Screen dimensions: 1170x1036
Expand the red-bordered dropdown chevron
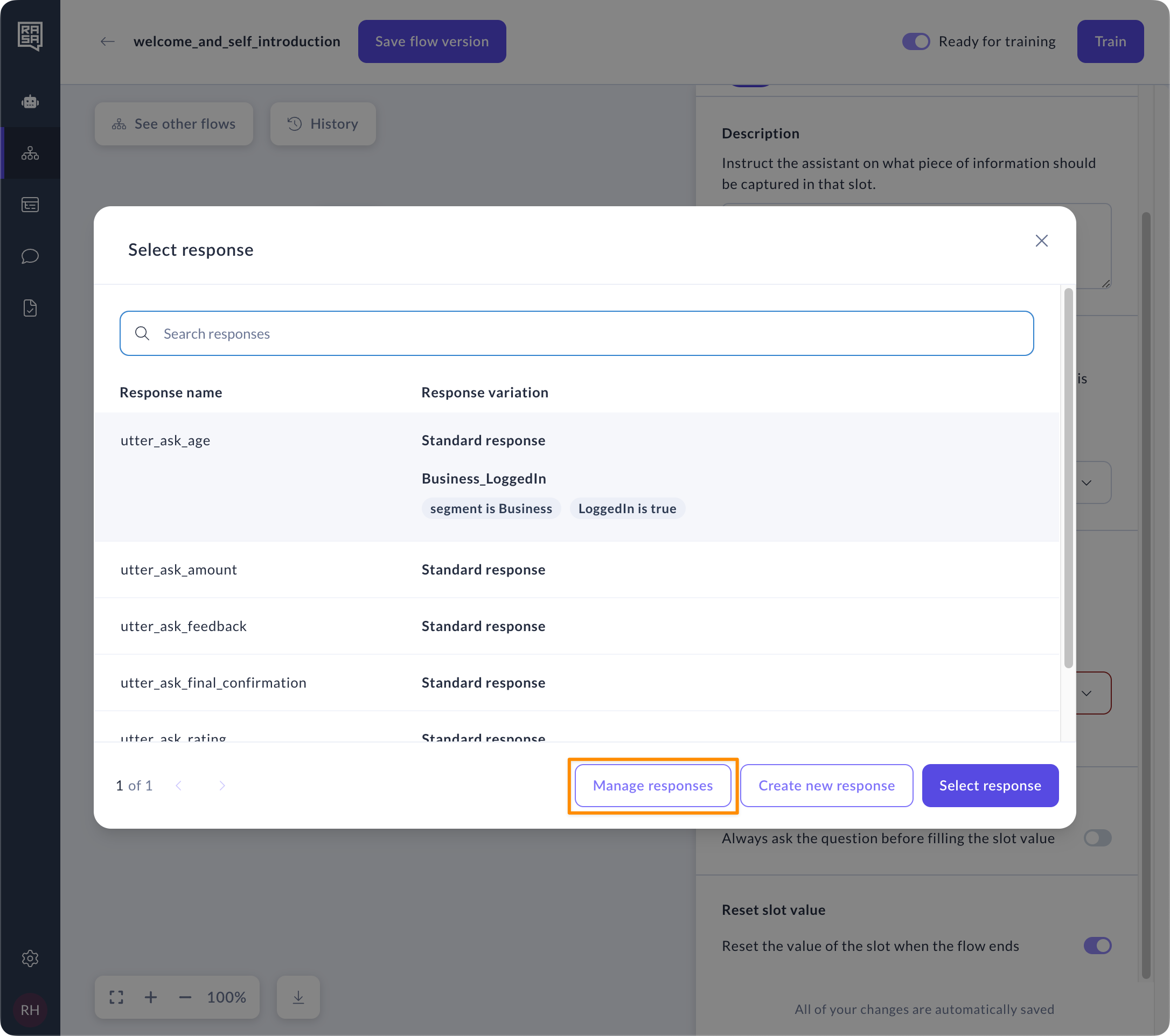click(1087, 694)
